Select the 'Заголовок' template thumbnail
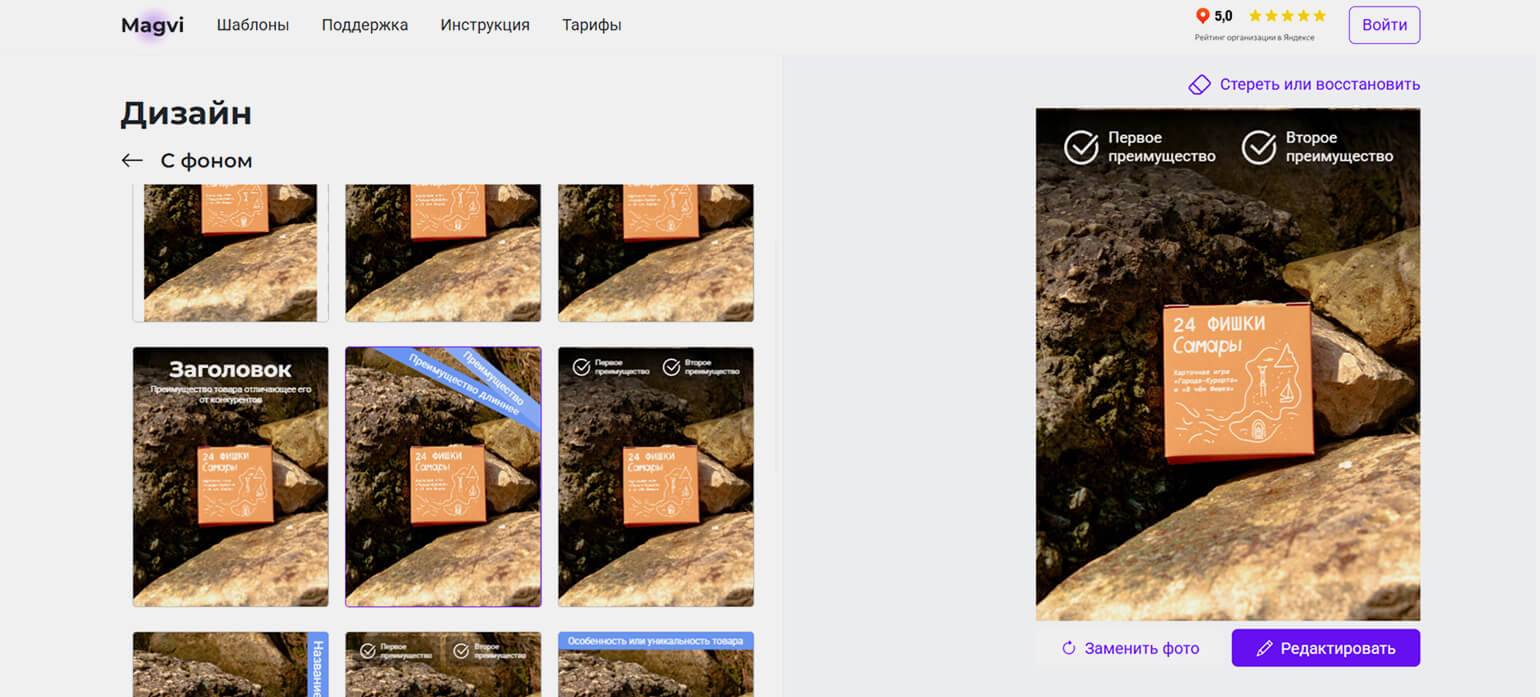The width and height of the screenshot is (1540, 697). tap(231, 477)
